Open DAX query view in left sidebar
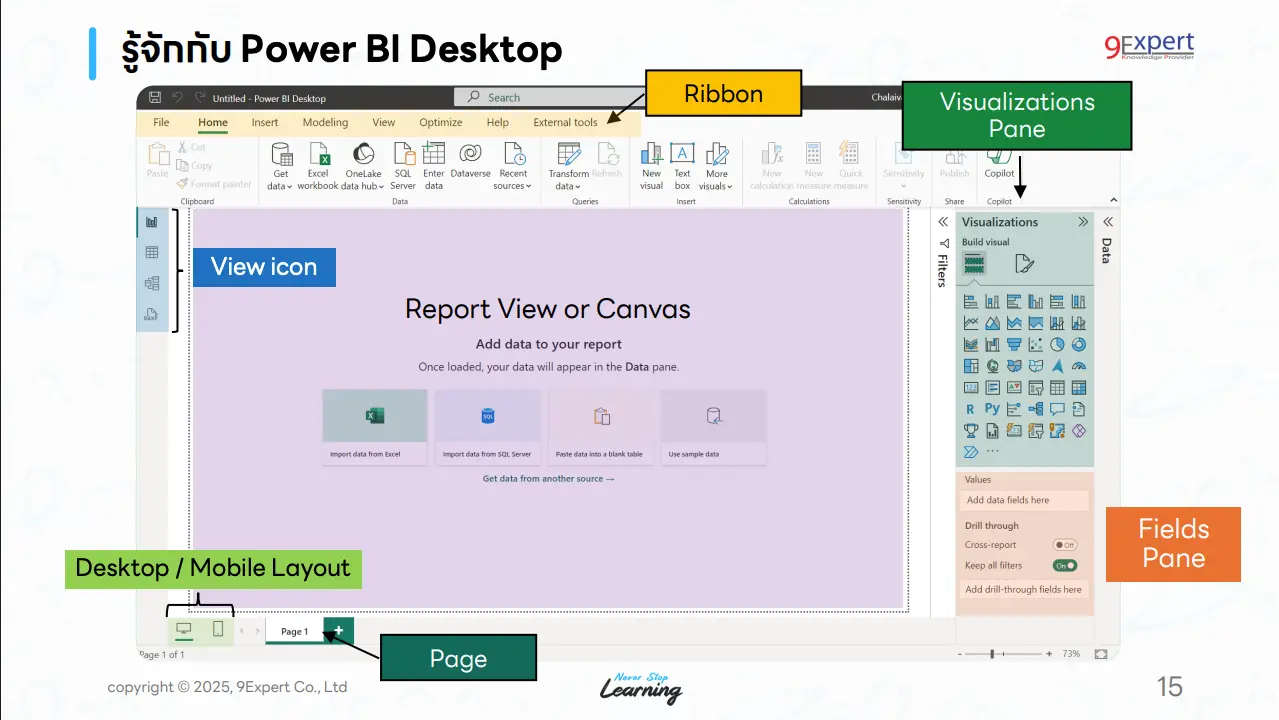1279x720 pixels. [x=152, y=315]
